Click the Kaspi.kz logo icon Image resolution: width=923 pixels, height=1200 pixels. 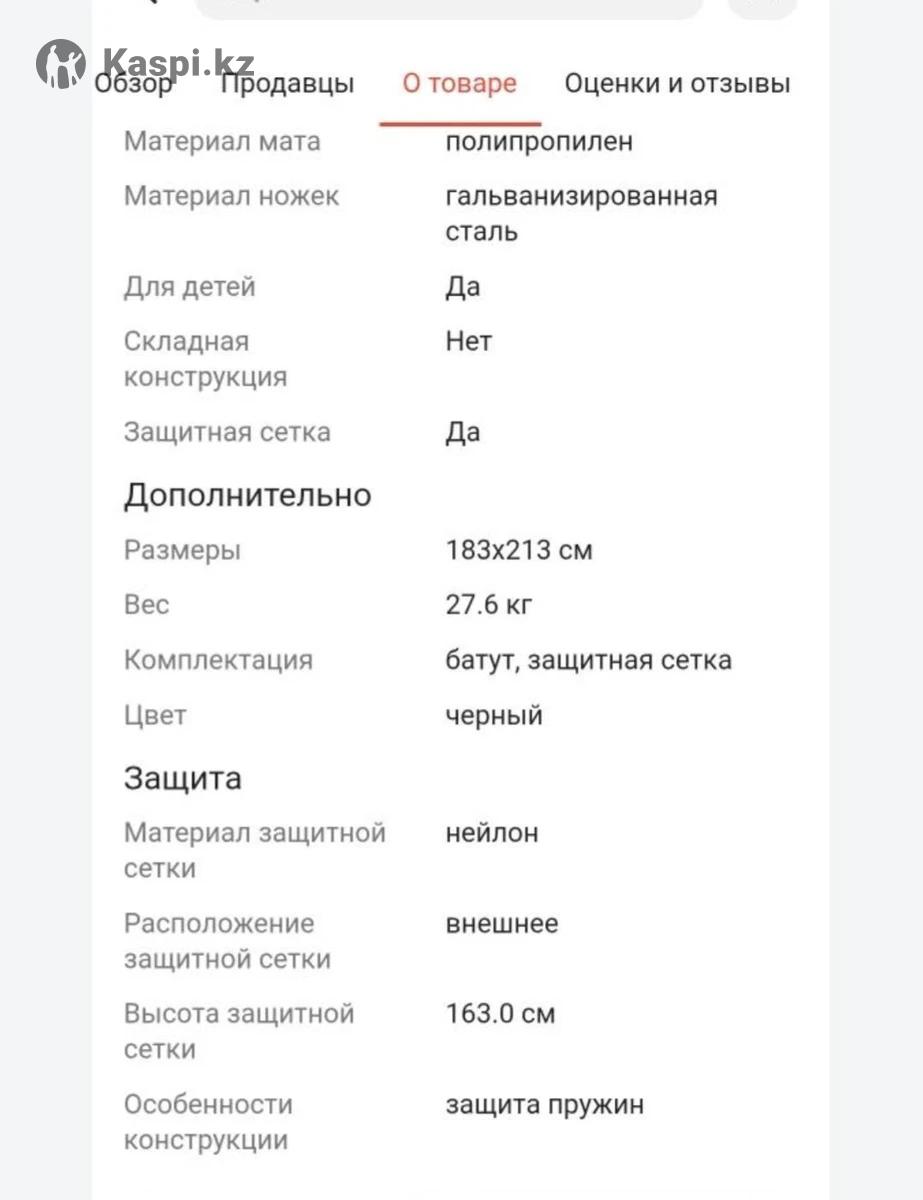click(60, 63)
